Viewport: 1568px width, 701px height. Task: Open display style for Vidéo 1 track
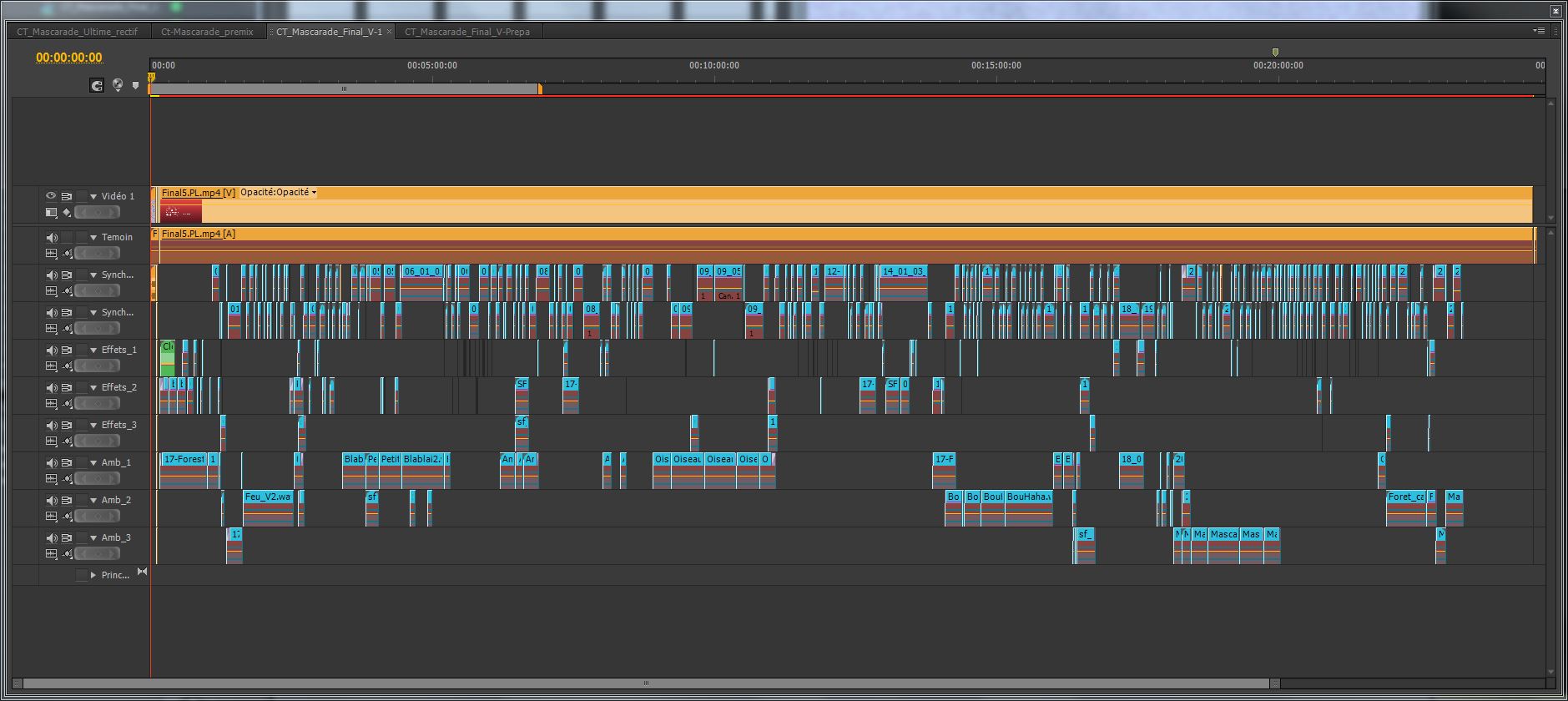coord(51,212)
